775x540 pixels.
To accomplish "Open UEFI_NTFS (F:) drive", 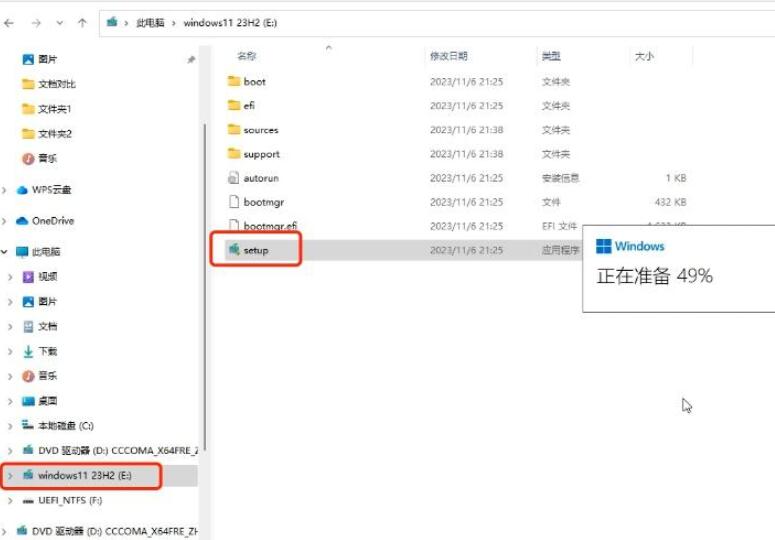I will point(70,500).
